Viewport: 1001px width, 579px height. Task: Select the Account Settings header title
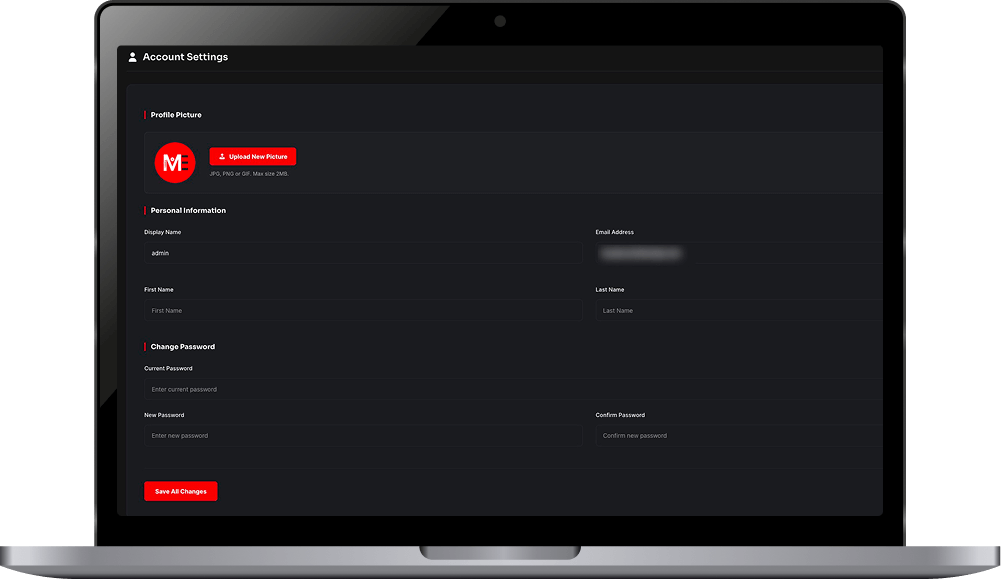185,57
